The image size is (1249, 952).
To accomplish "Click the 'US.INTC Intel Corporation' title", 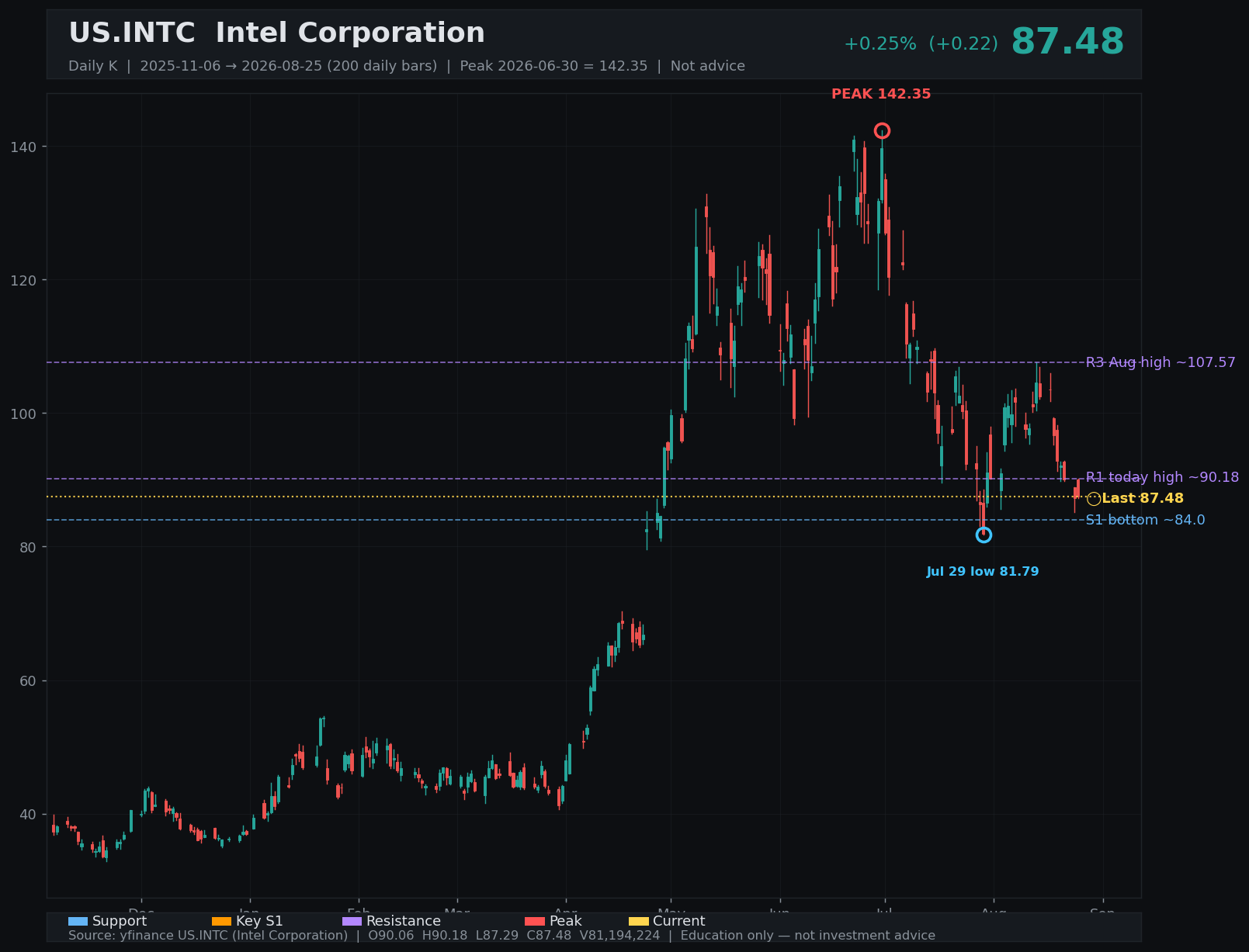I will (x=276, y=33).
